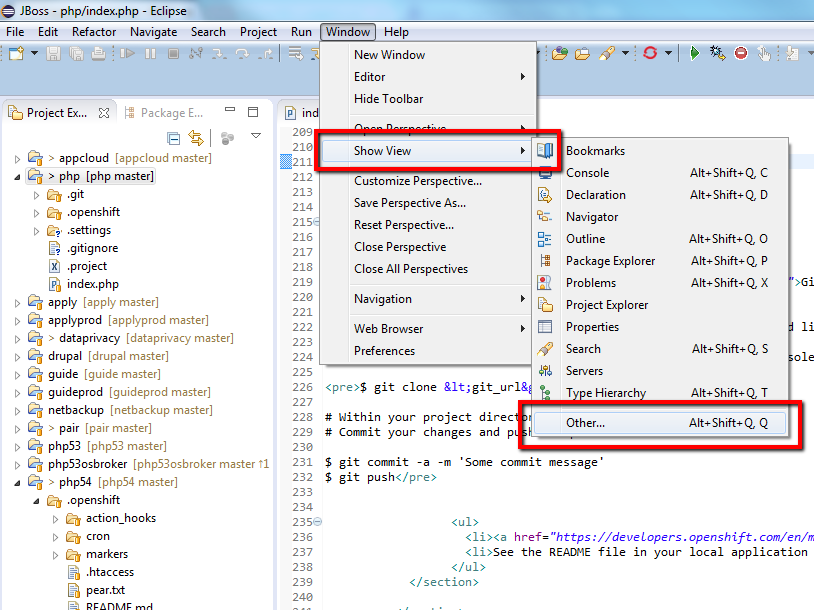The image size is (814, 610).
Task: Open the Project Explorer view menu triangle
Action: (256, 137)
